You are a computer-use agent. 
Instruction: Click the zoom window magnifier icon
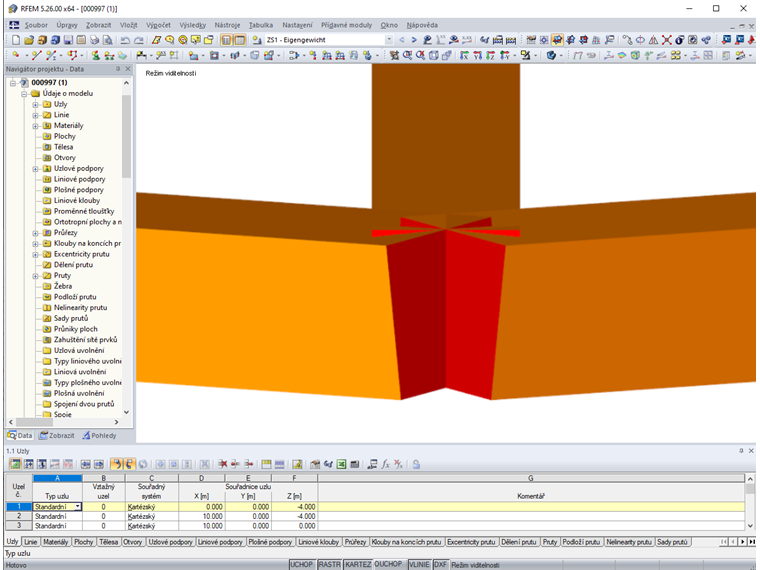407,55
